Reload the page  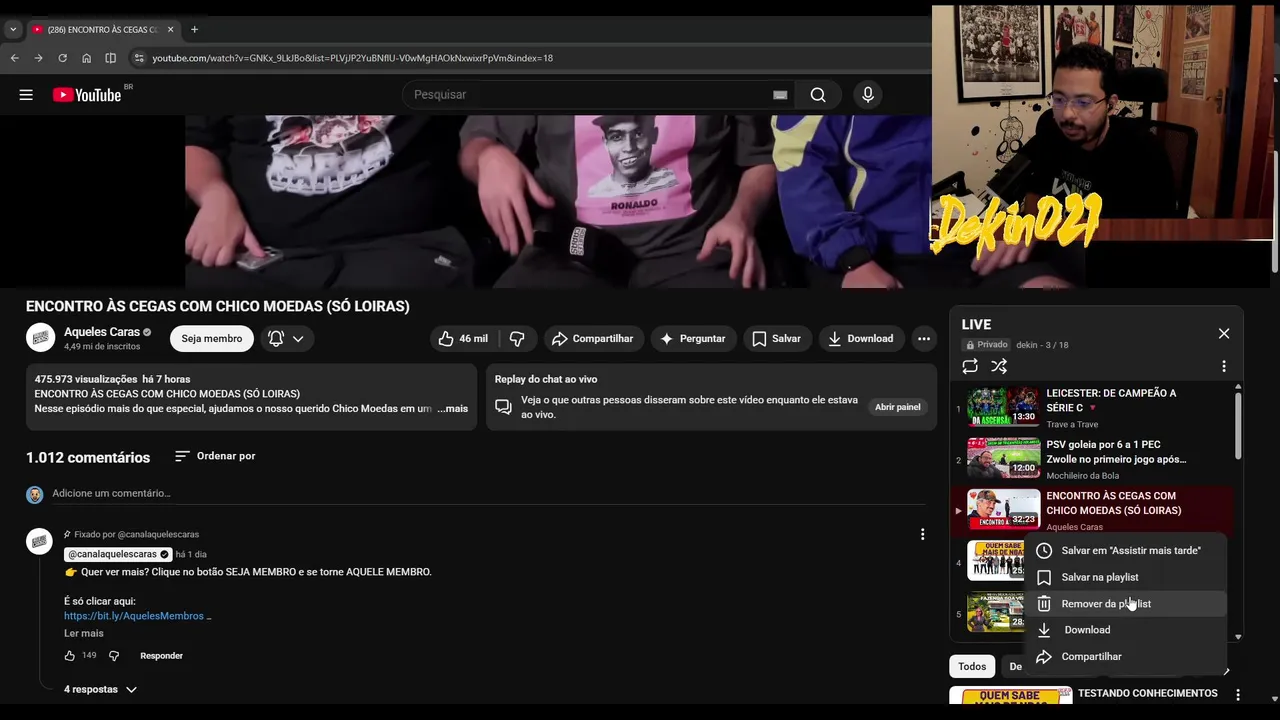coord(63,58)
